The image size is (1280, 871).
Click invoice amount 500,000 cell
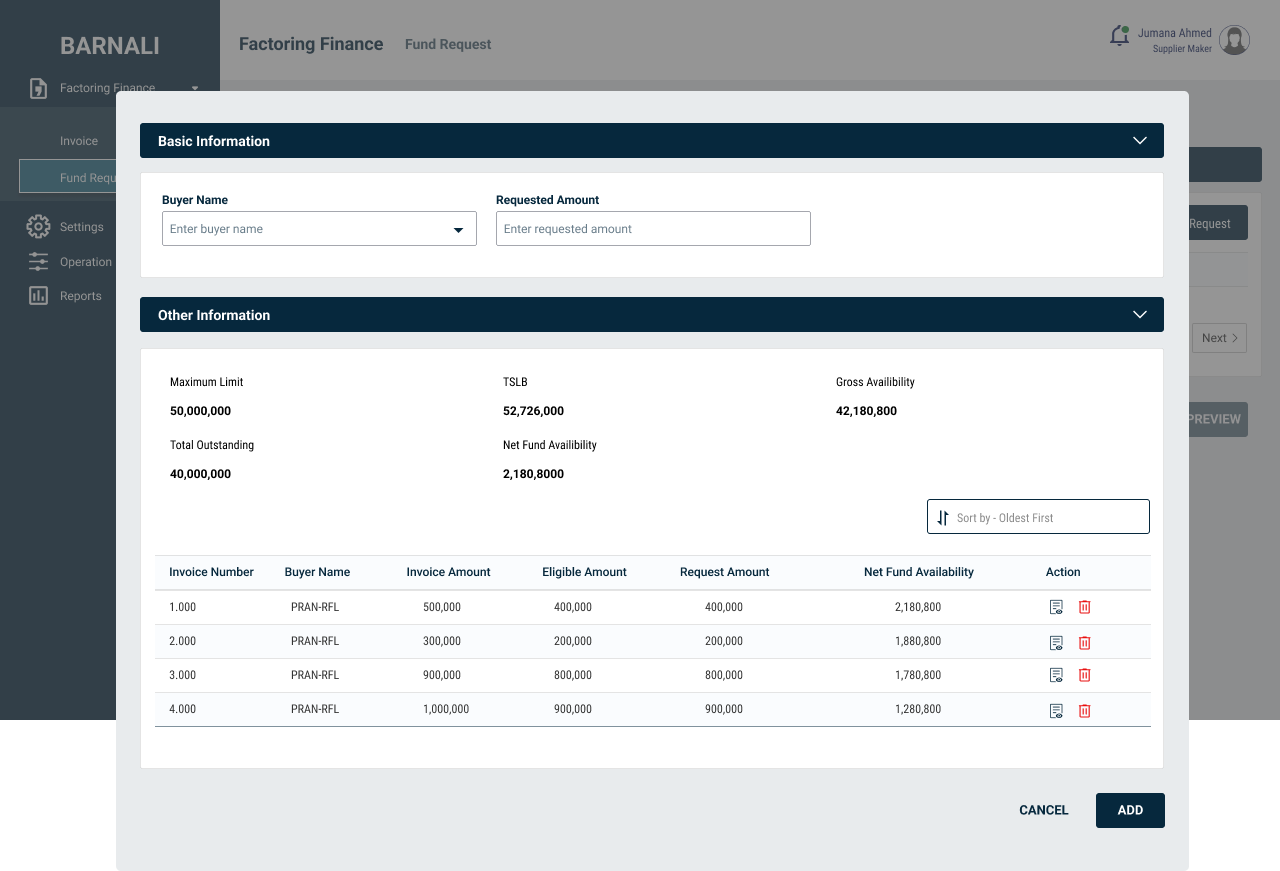[x=442, y=607]
